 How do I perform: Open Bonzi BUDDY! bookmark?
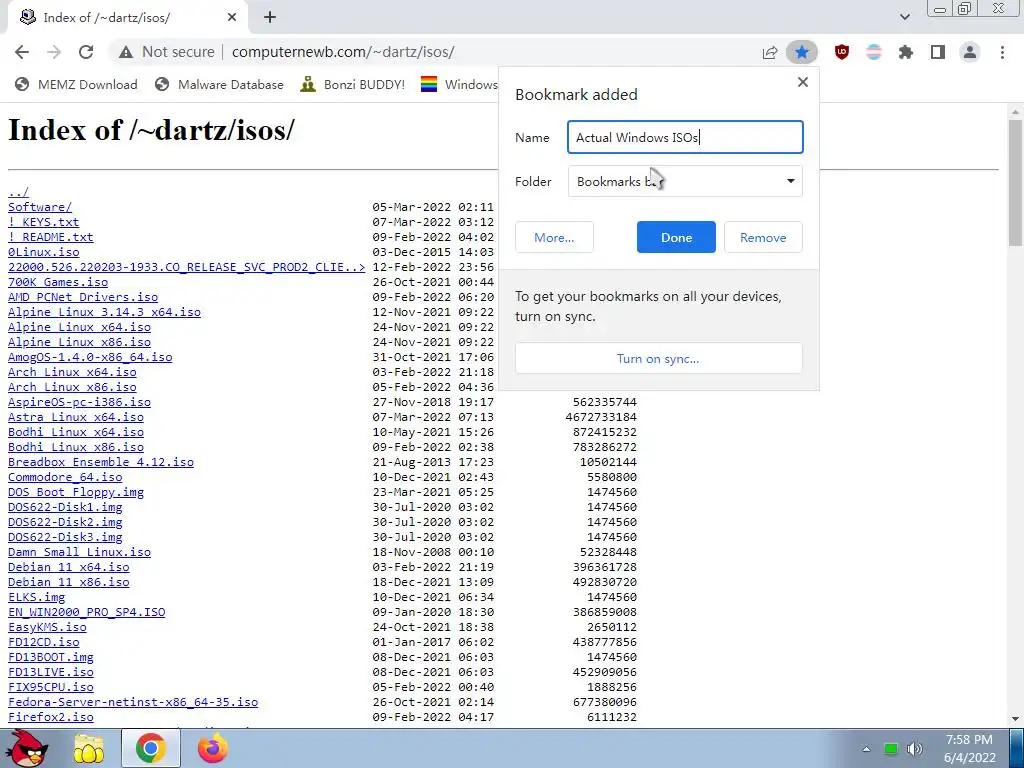[353, 84]
